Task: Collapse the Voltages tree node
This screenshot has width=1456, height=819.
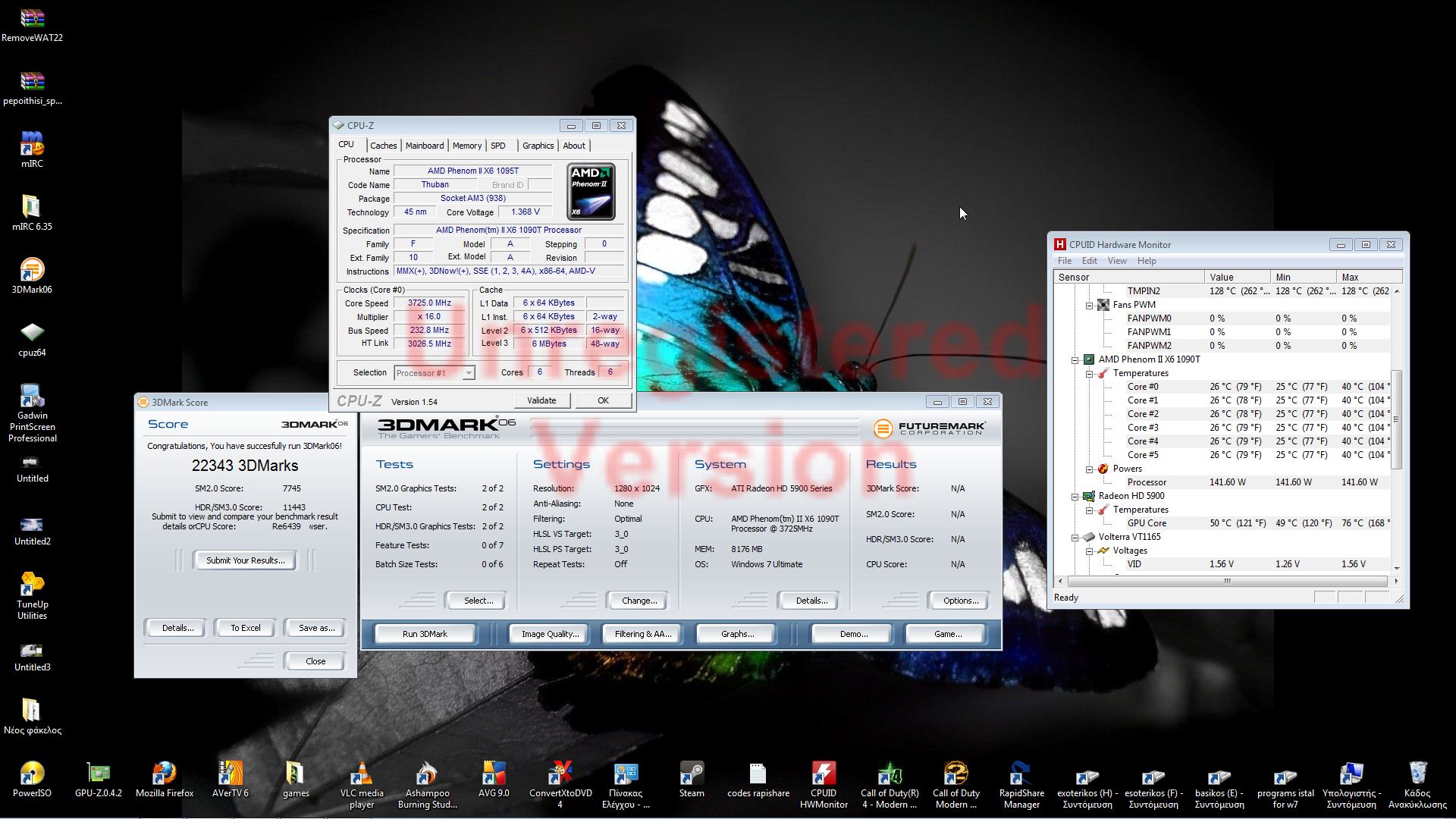Action: [x=1090, y=551]
